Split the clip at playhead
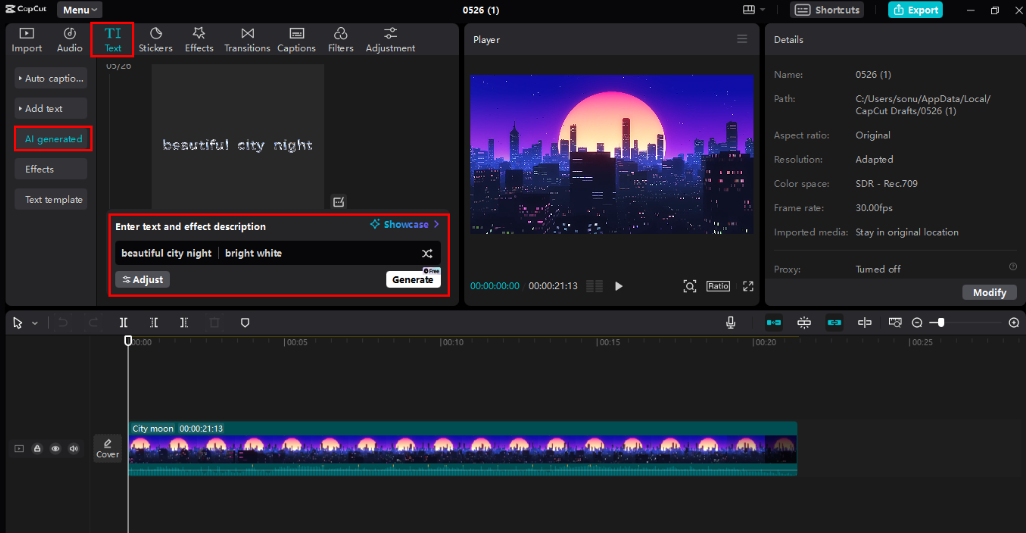This screenshot has height=533, width=1026. (124, 322)
